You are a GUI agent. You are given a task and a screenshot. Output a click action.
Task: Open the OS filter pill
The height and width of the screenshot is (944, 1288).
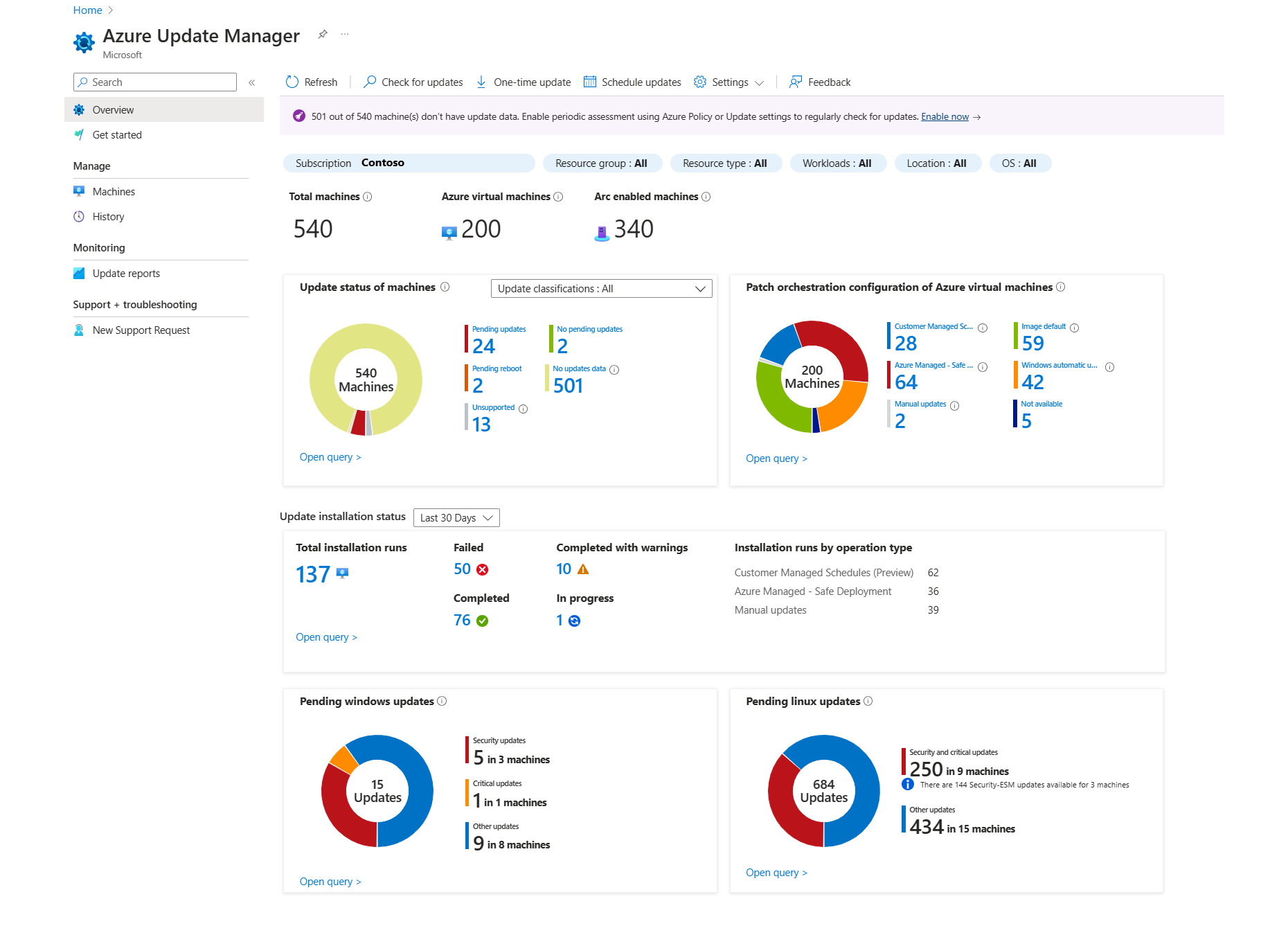(1020, 163)
